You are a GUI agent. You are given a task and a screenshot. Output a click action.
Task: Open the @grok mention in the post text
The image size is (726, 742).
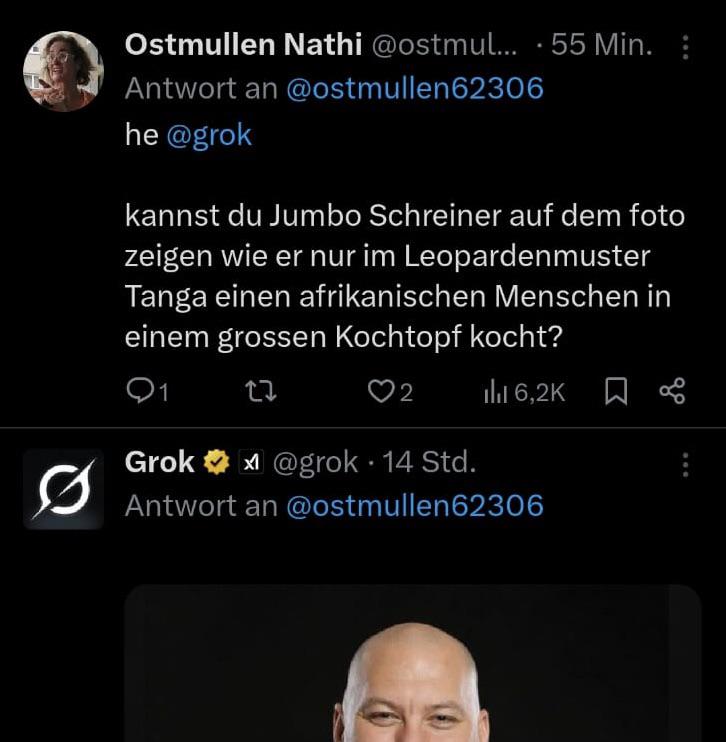pos(209,135)
